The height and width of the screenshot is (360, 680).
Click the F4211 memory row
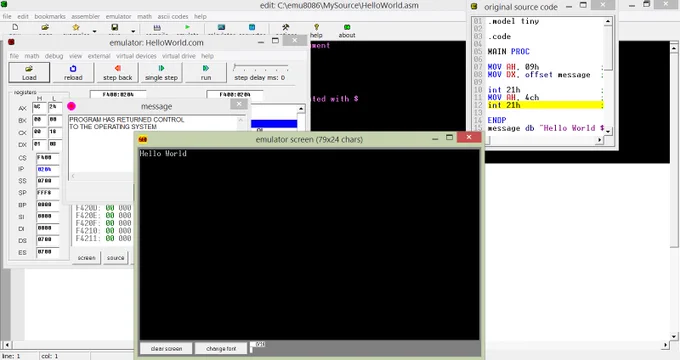coord(103,239)
